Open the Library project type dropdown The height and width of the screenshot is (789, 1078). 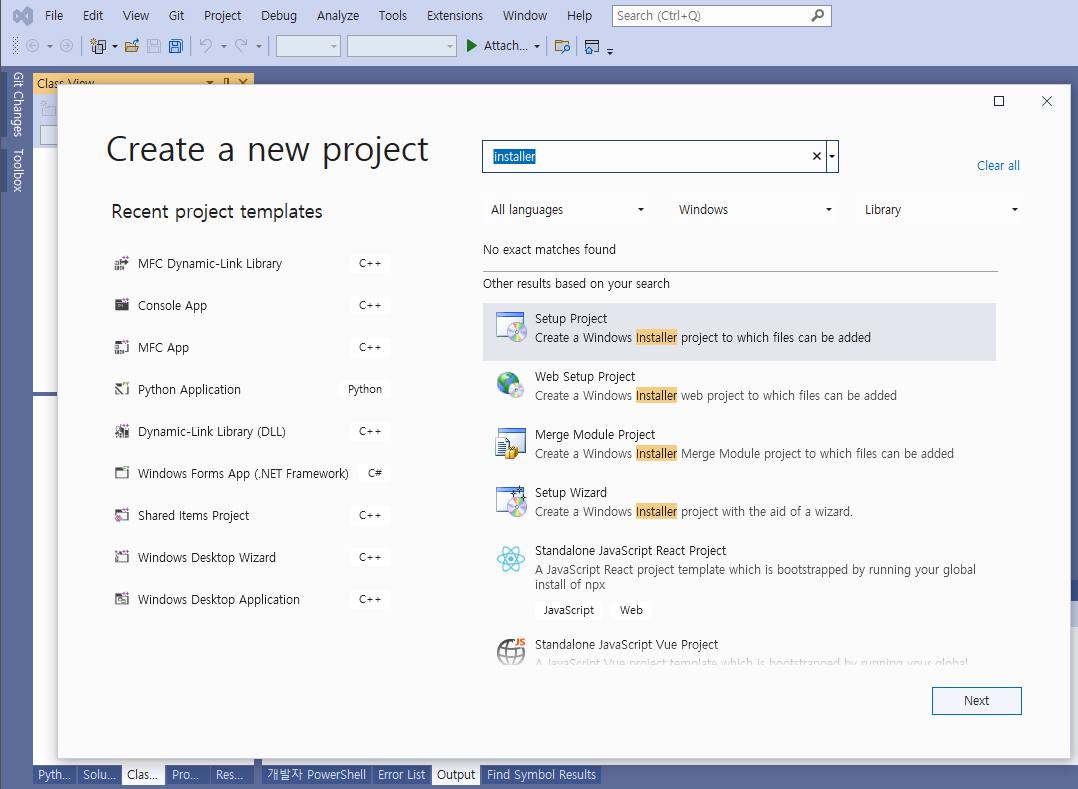pyautogui.click(x=941, y=210)
